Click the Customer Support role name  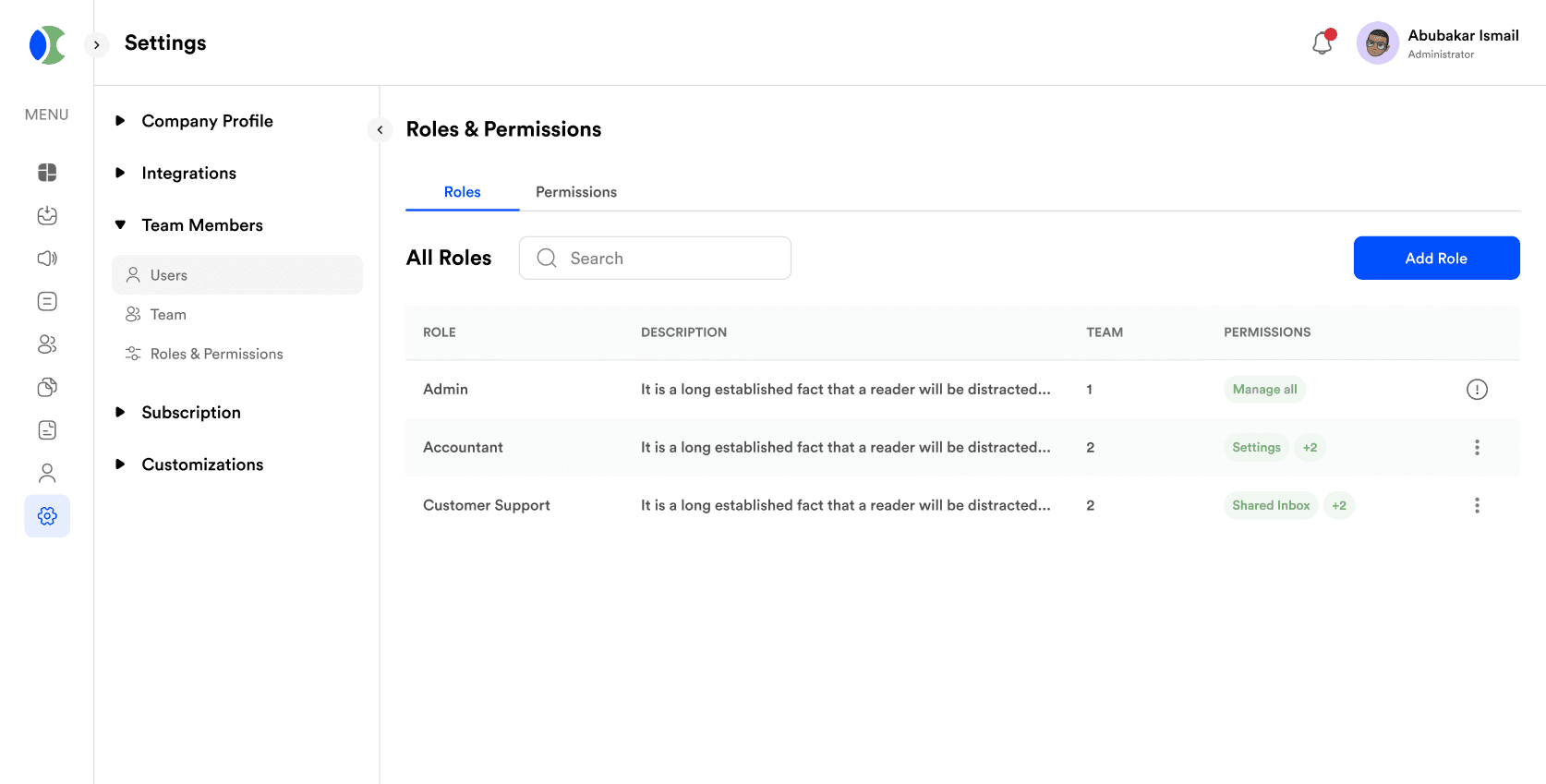tap(487, 506)
